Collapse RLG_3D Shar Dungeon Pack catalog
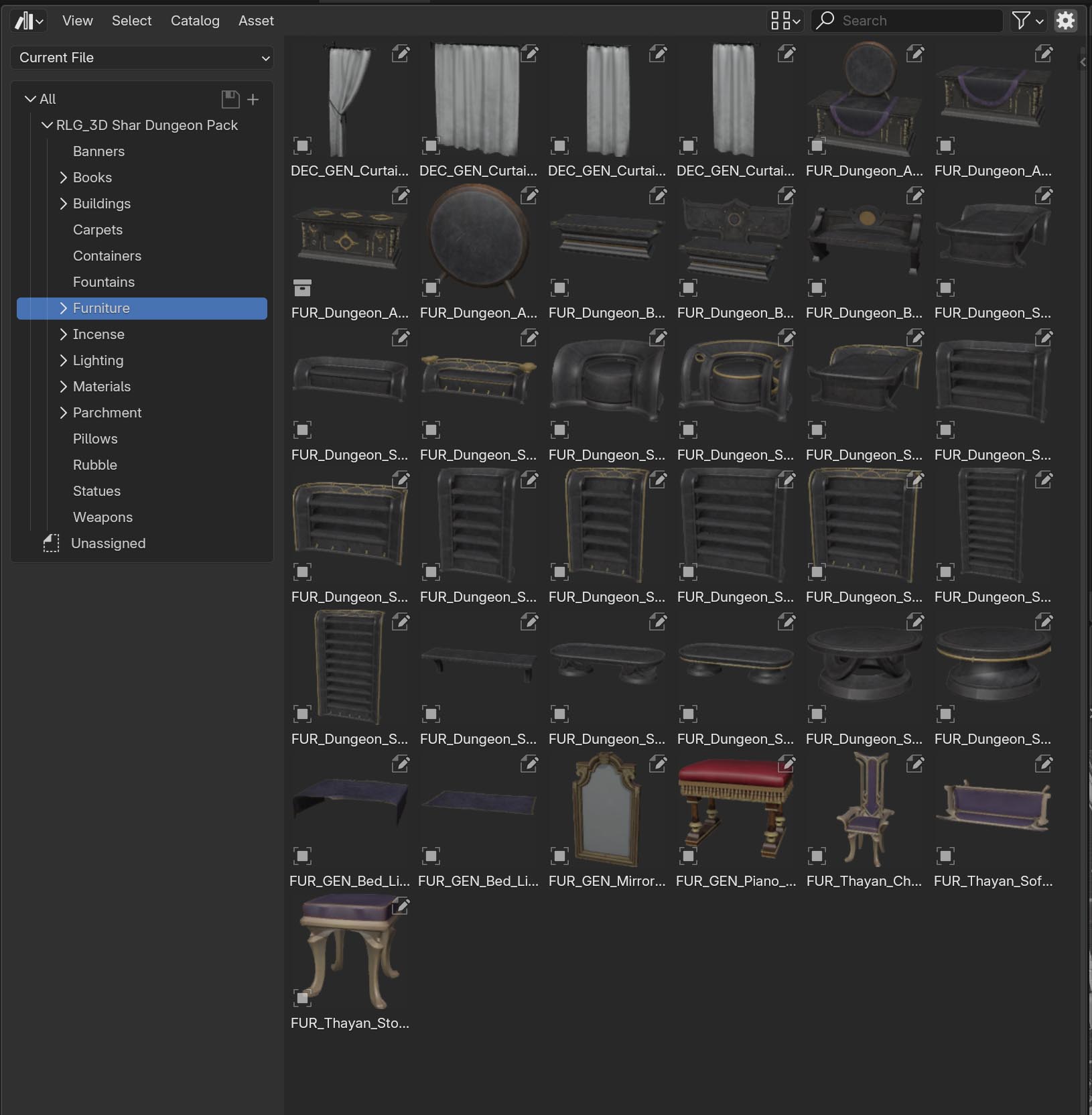 point(47,125)
